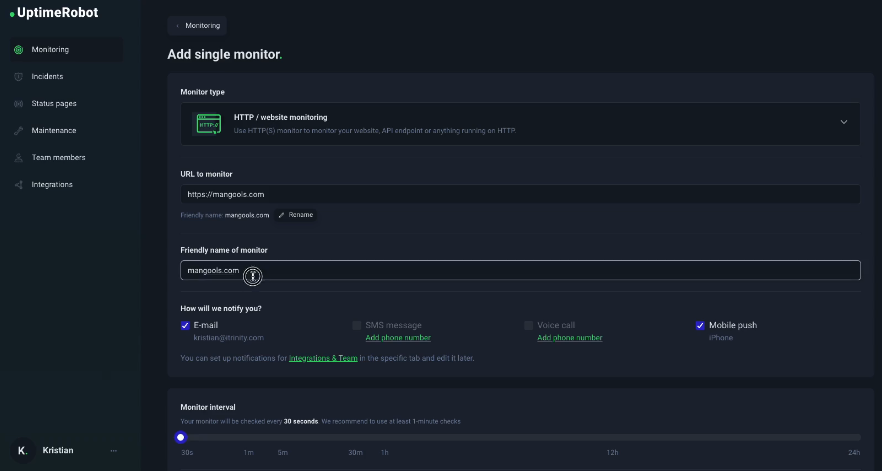Click the Incidents shield icon

pyautogui.click(x=18, y=77)
